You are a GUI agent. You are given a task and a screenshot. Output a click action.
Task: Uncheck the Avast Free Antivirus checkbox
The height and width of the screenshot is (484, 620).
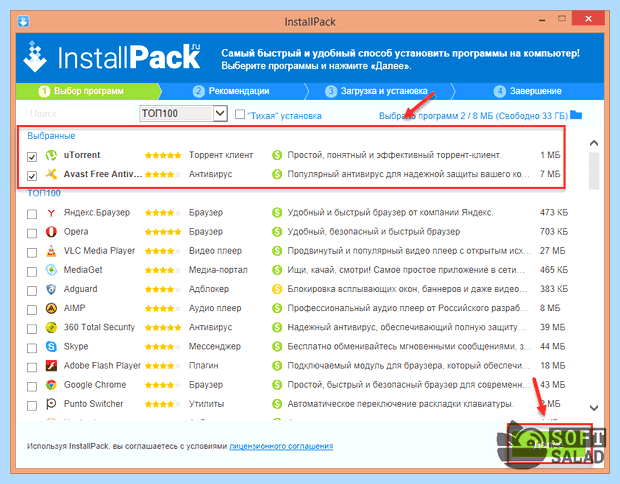pyautogui.click(x=32, y=176)
